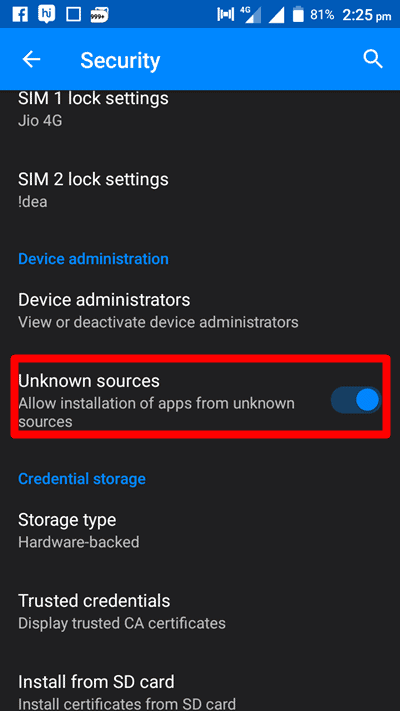Tap the 4G signal strength icon
The image size is (400, 711).
click(251, 15)
